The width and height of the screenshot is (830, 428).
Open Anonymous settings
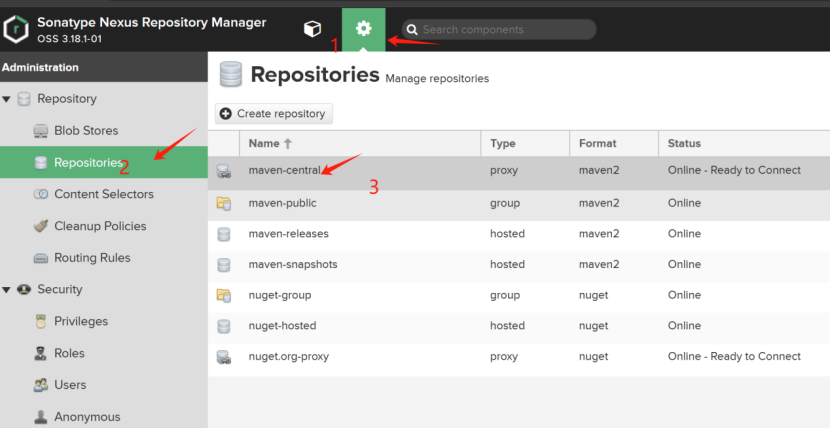pos(87,417)
